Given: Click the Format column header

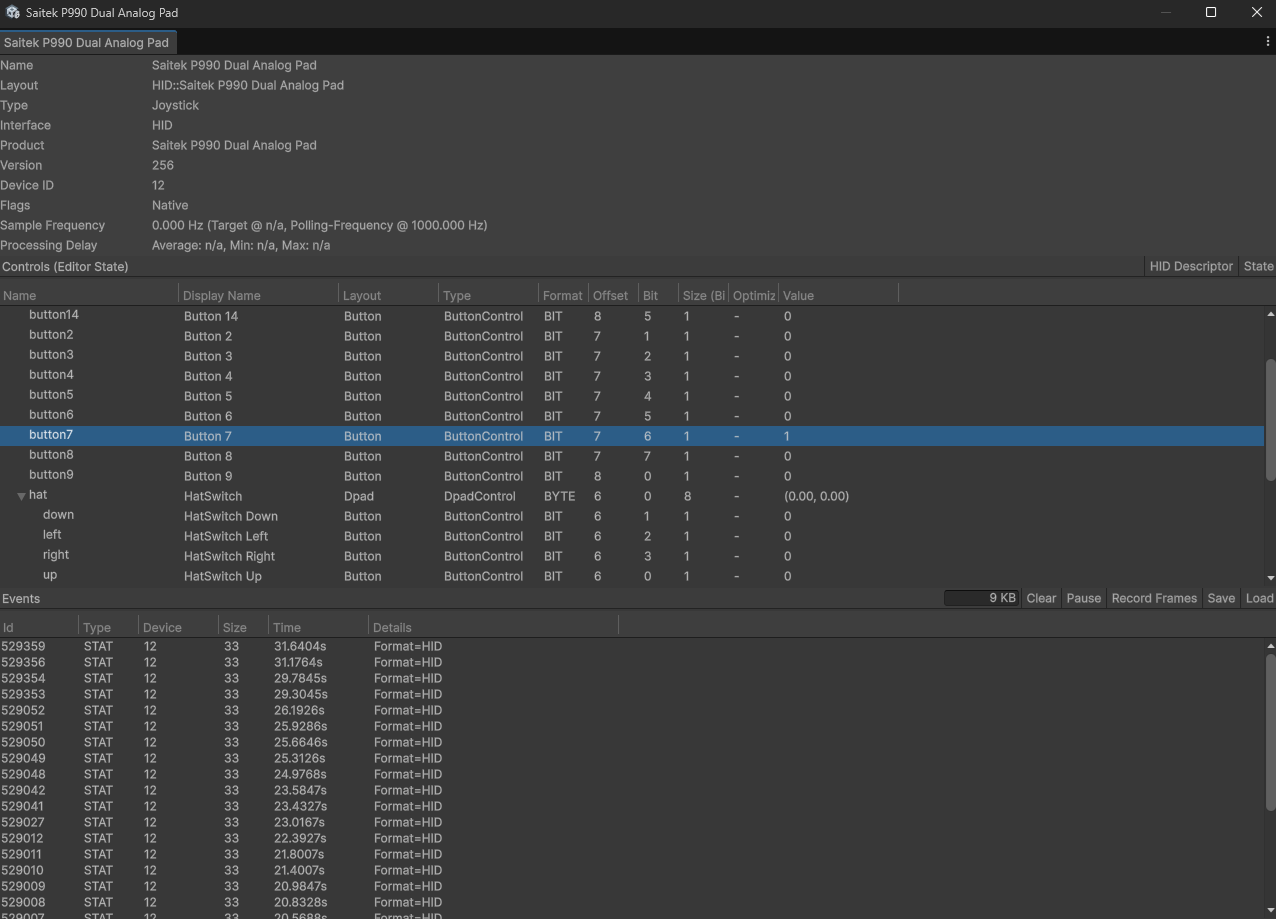Looking at the screenshot, I should click(563, 295).
